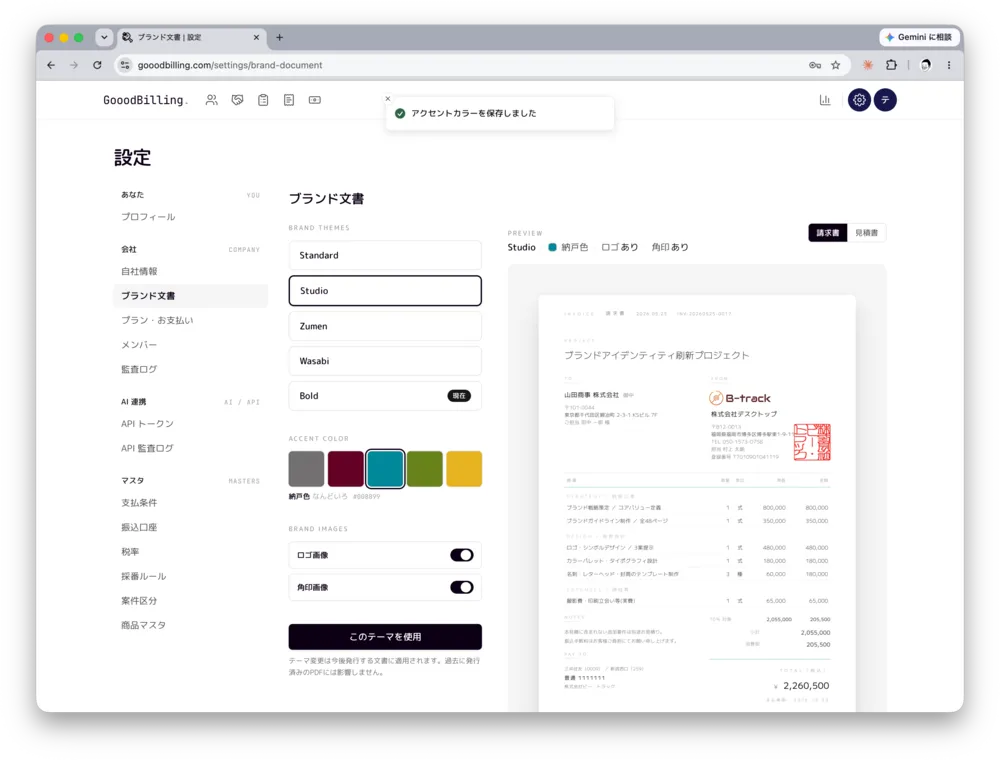Open the browser extensions puzzle icon
This screenshot has height=760, width=1000.
pos(892,65)
